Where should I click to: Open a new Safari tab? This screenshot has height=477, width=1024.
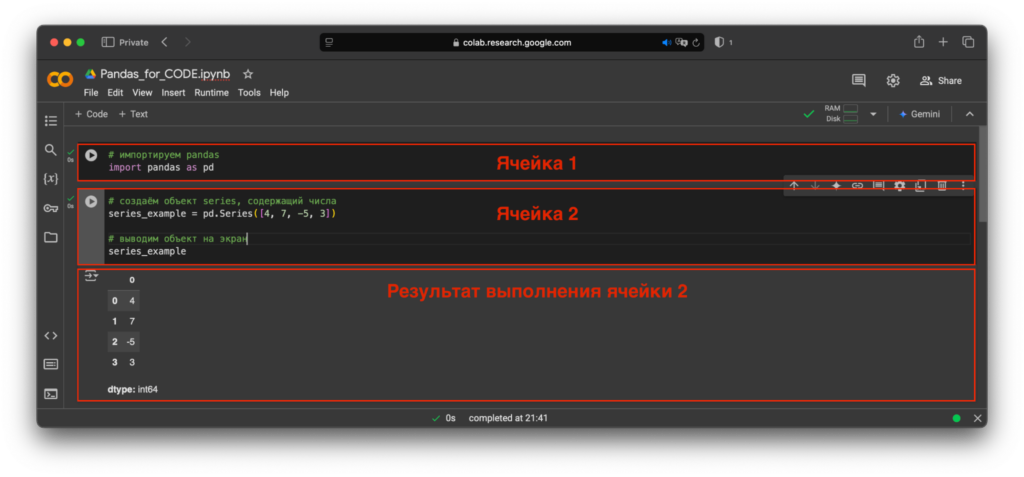coord(943,42)
